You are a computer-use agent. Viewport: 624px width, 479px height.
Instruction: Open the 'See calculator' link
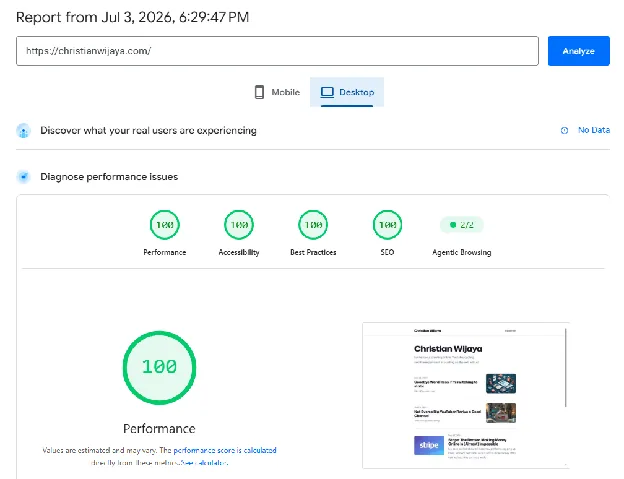point(204,463)
